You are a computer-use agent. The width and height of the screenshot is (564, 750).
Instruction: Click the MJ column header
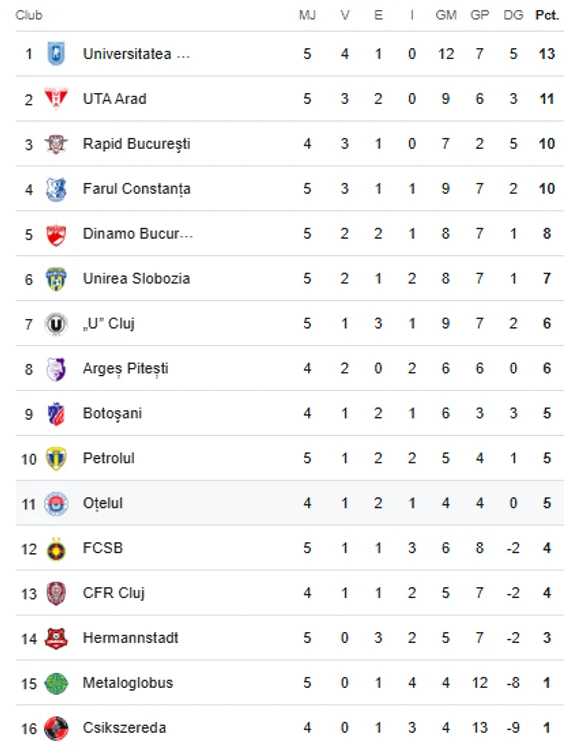coord(307,15)
